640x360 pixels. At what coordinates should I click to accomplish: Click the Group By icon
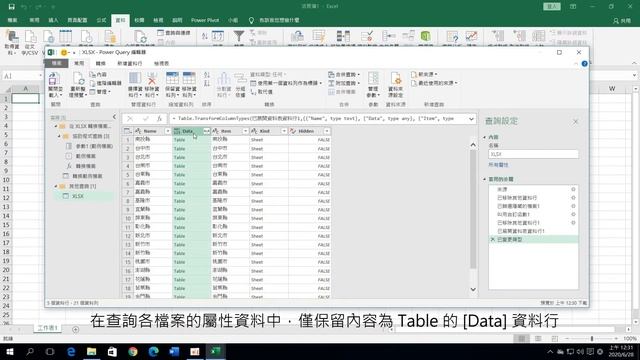tap(240, 79)
